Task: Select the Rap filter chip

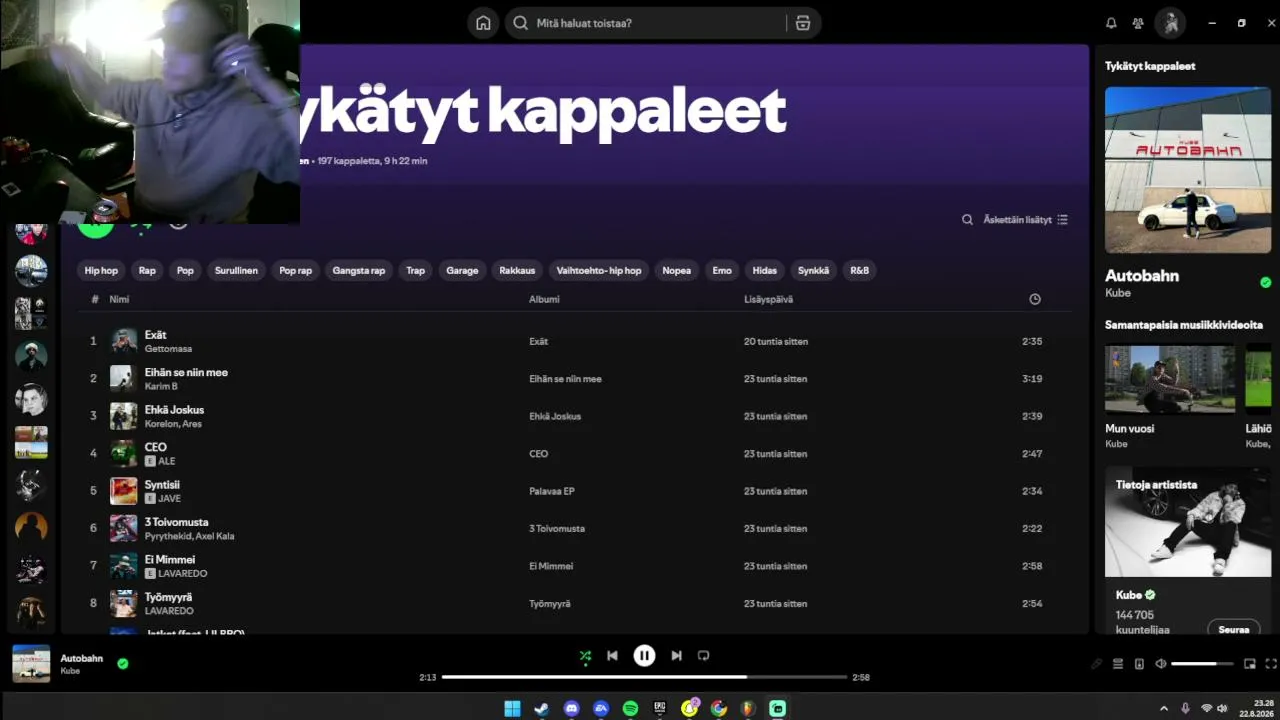Action: pos(147,270)
